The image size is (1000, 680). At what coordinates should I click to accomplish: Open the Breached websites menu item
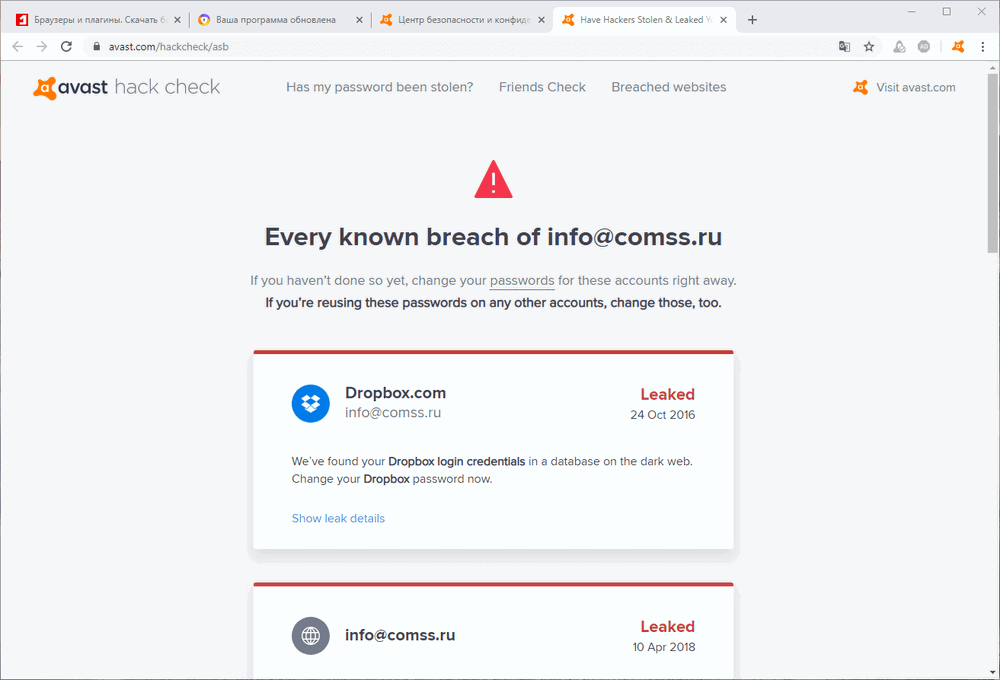pyautogui.click(x=668, y=87)
